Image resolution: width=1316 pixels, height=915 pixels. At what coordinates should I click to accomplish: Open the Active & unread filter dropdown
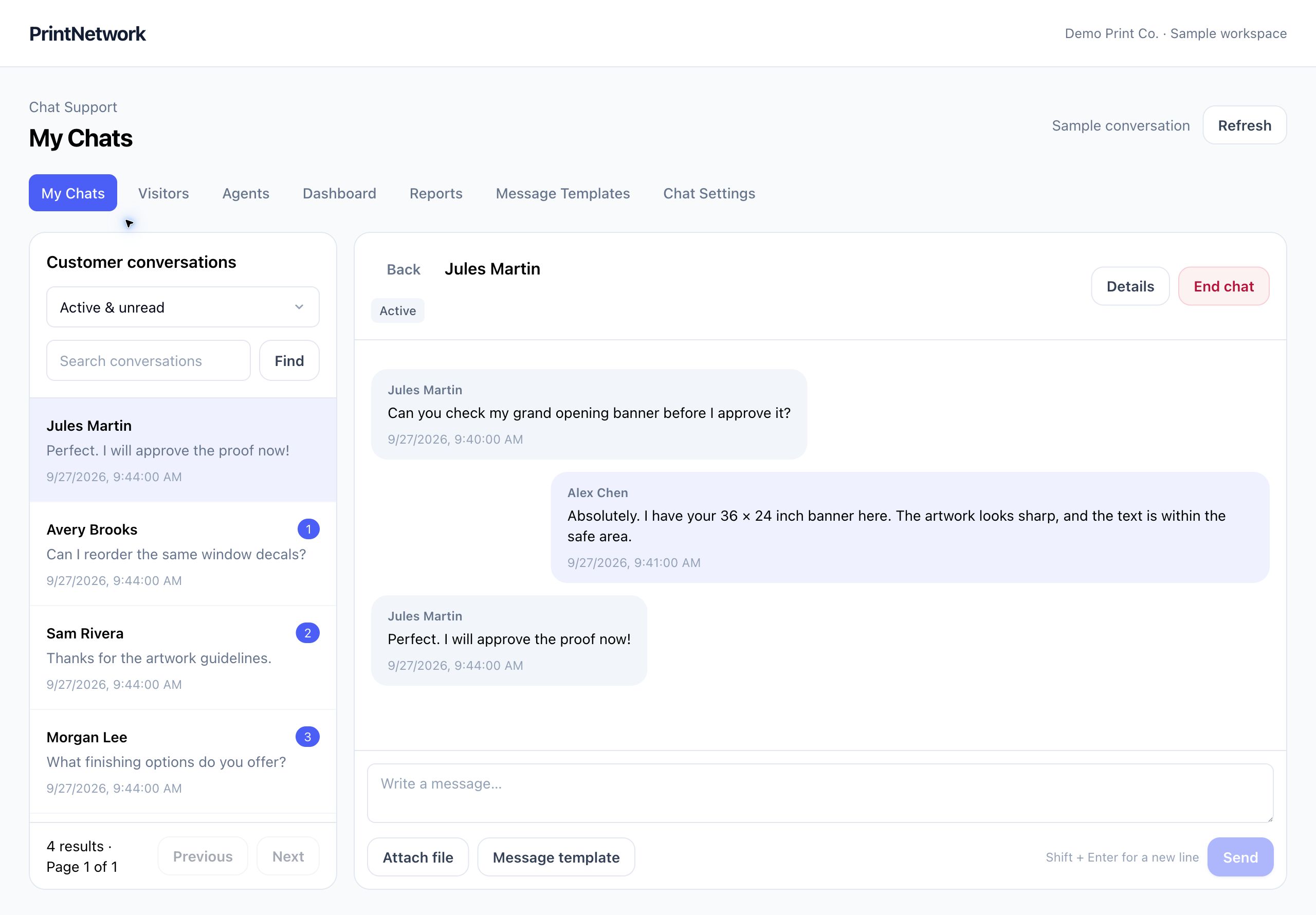click(x=183, y=307)
